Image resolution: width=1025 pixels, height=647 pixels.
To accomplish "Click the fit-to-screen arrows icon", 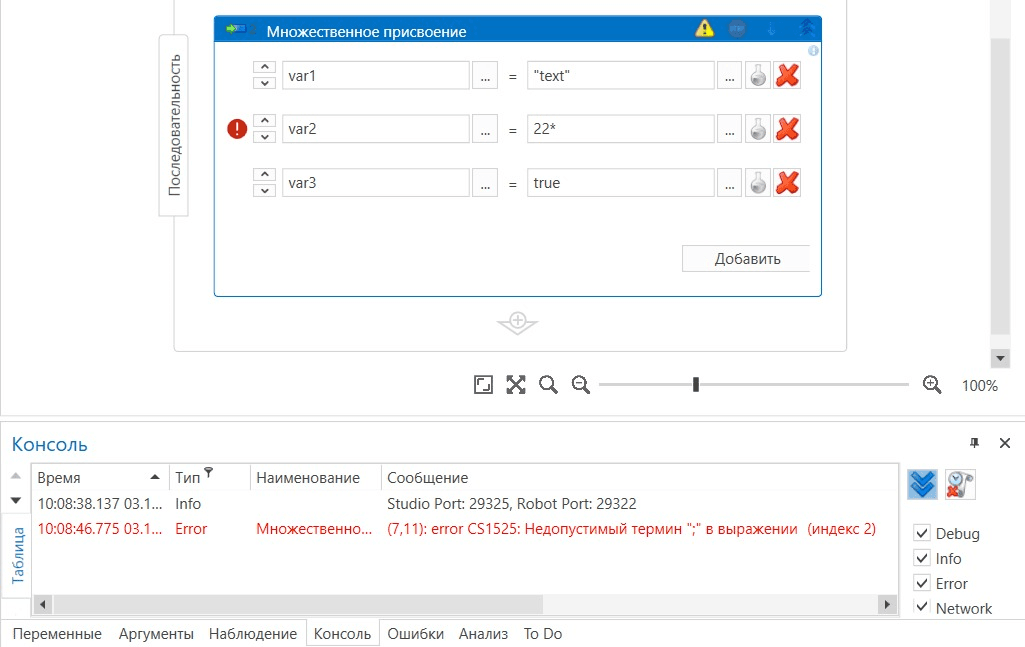I will tap(516, 385).
